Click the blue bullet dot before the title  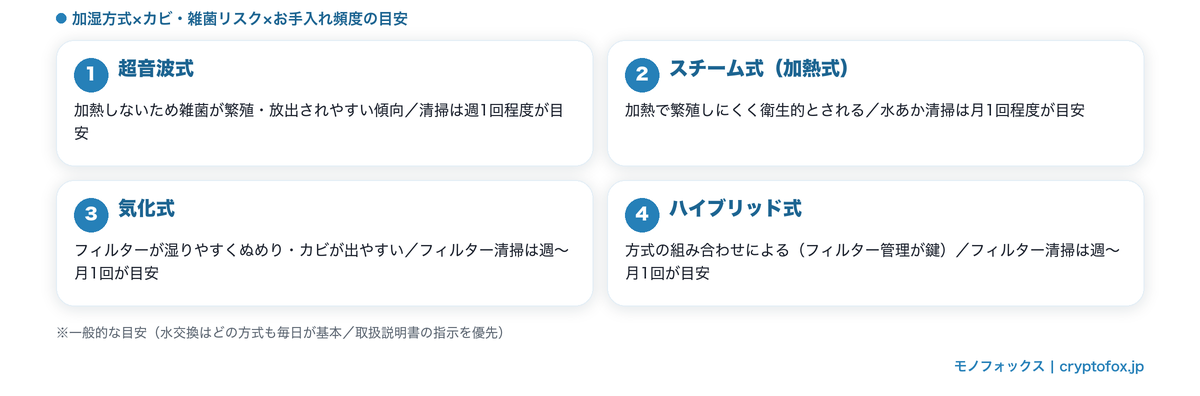pyautogui.click(x=62, y=19)
